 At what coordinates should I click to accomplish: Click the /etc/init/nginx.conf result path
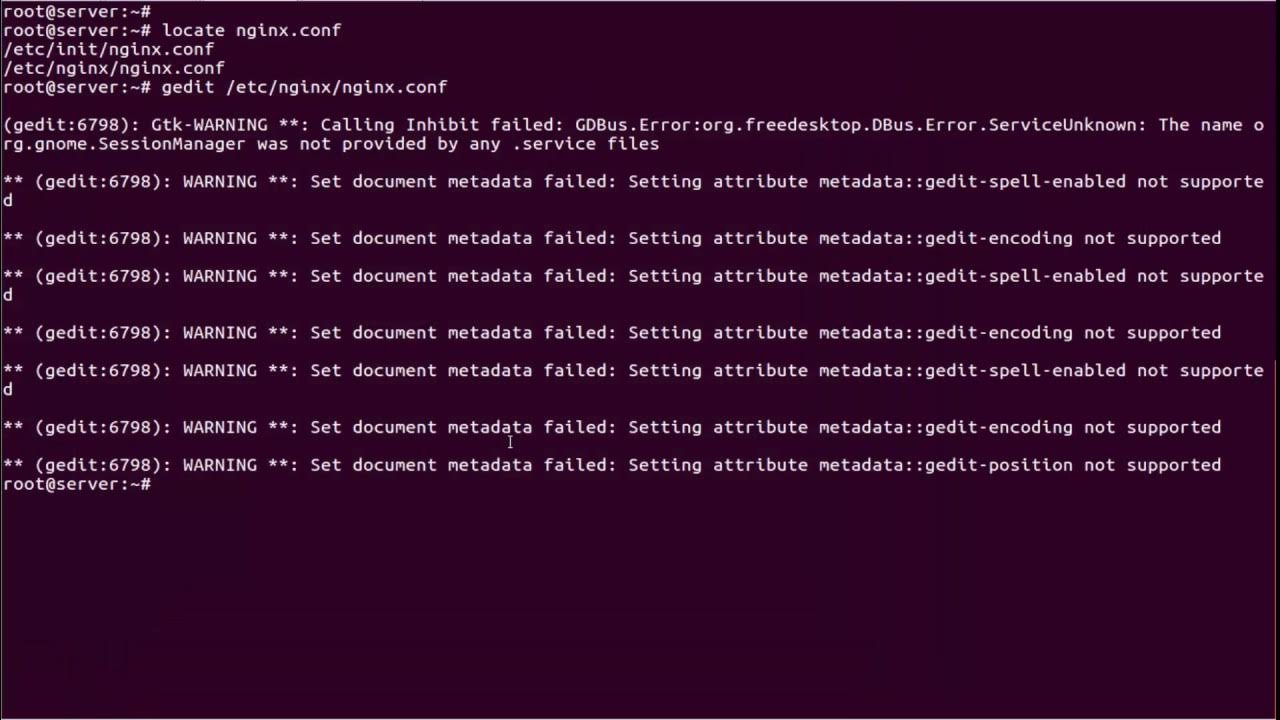click(108, 49)
